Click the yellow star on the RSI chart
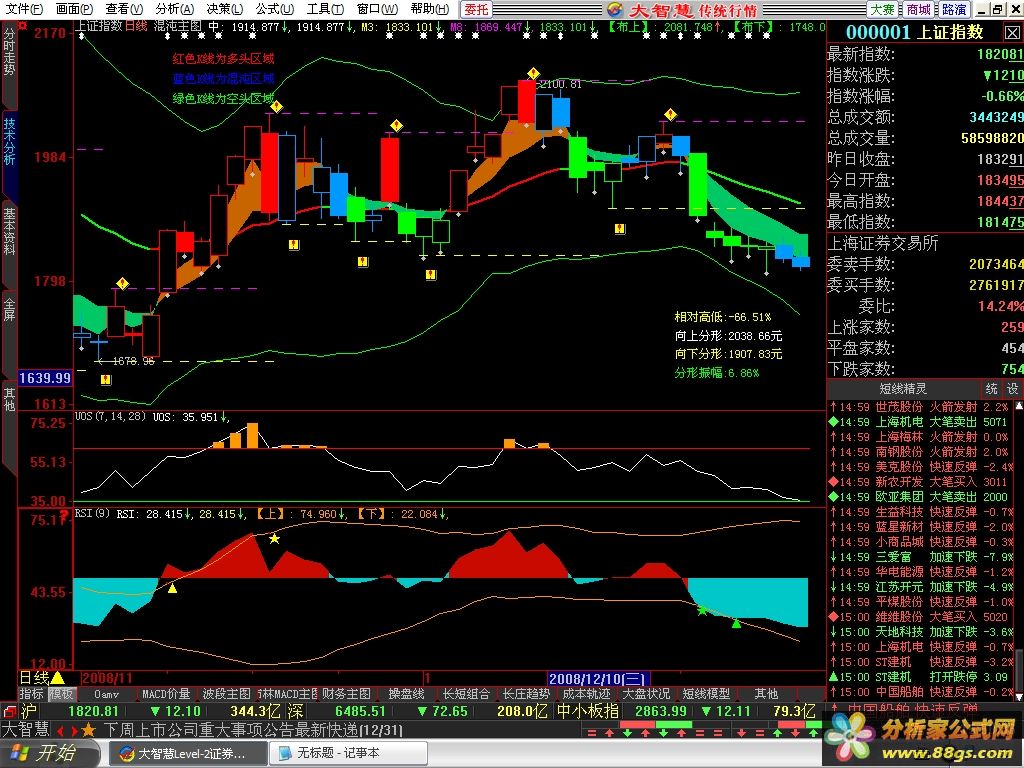The width and height of the screenshot is (1024, 768). (274, 539)
